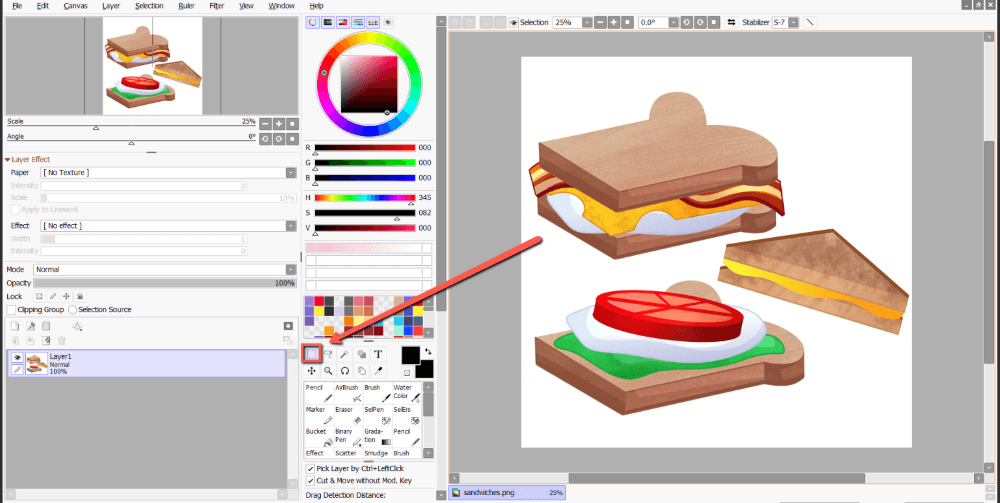Select the rectangular Selection tool
1000x503 pixels.
(x=312, y=353)
